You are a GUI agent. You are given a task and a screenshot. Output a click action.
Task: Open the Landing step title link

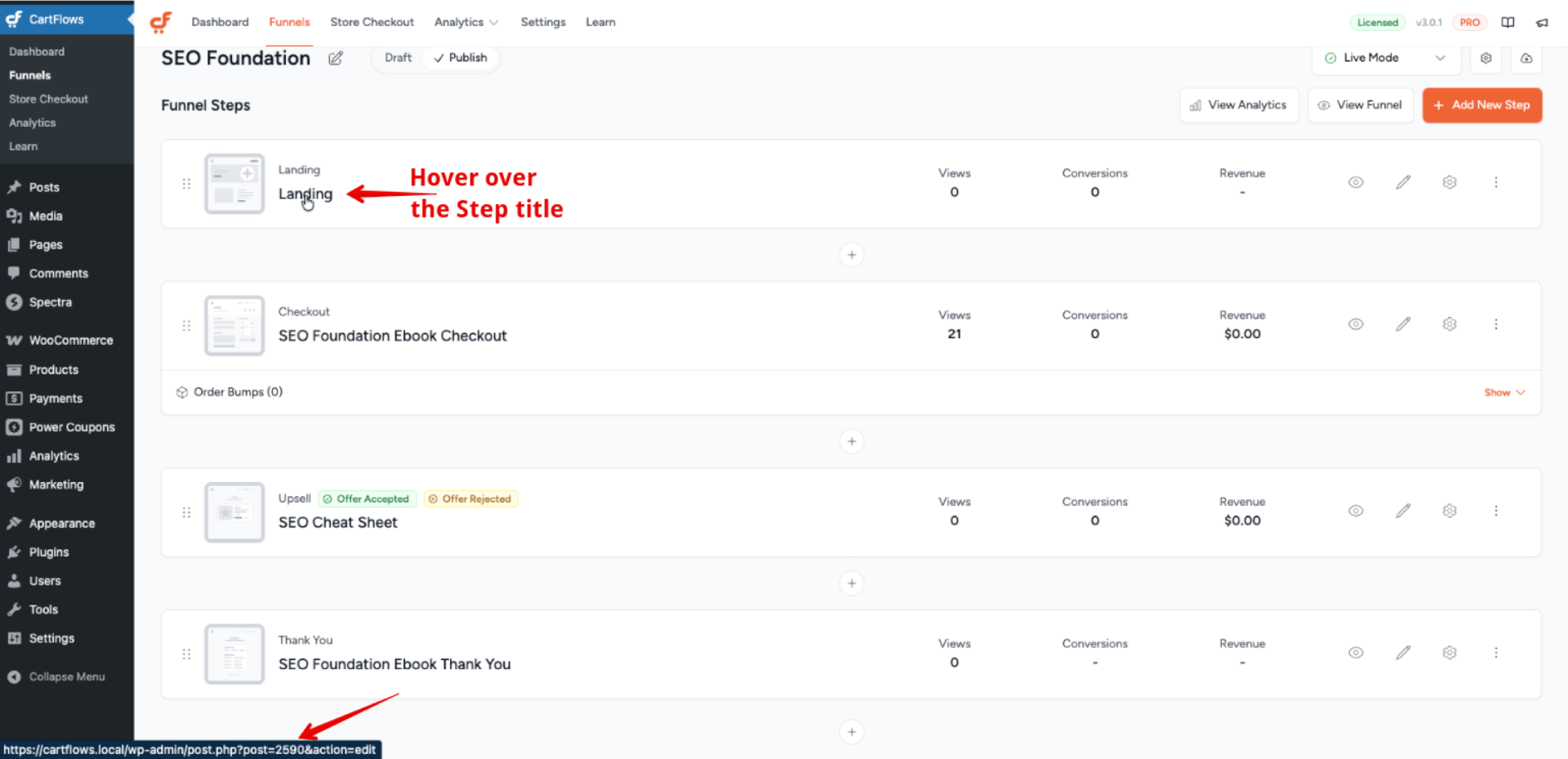point(305,194)
